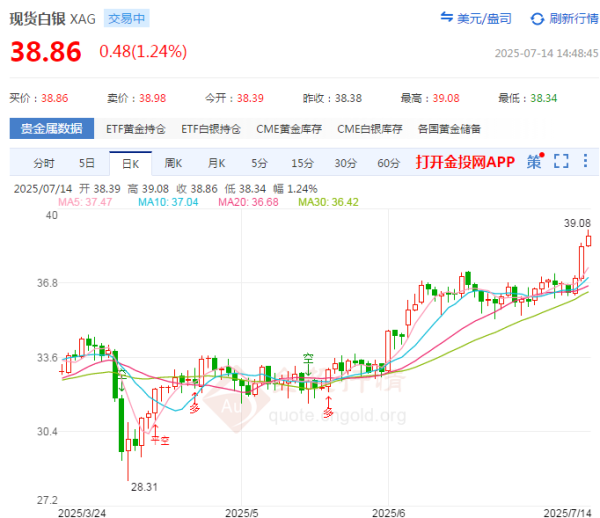Click the 今开 38.39 value
The image size is (600, 518).
click(x=250, y=98)
